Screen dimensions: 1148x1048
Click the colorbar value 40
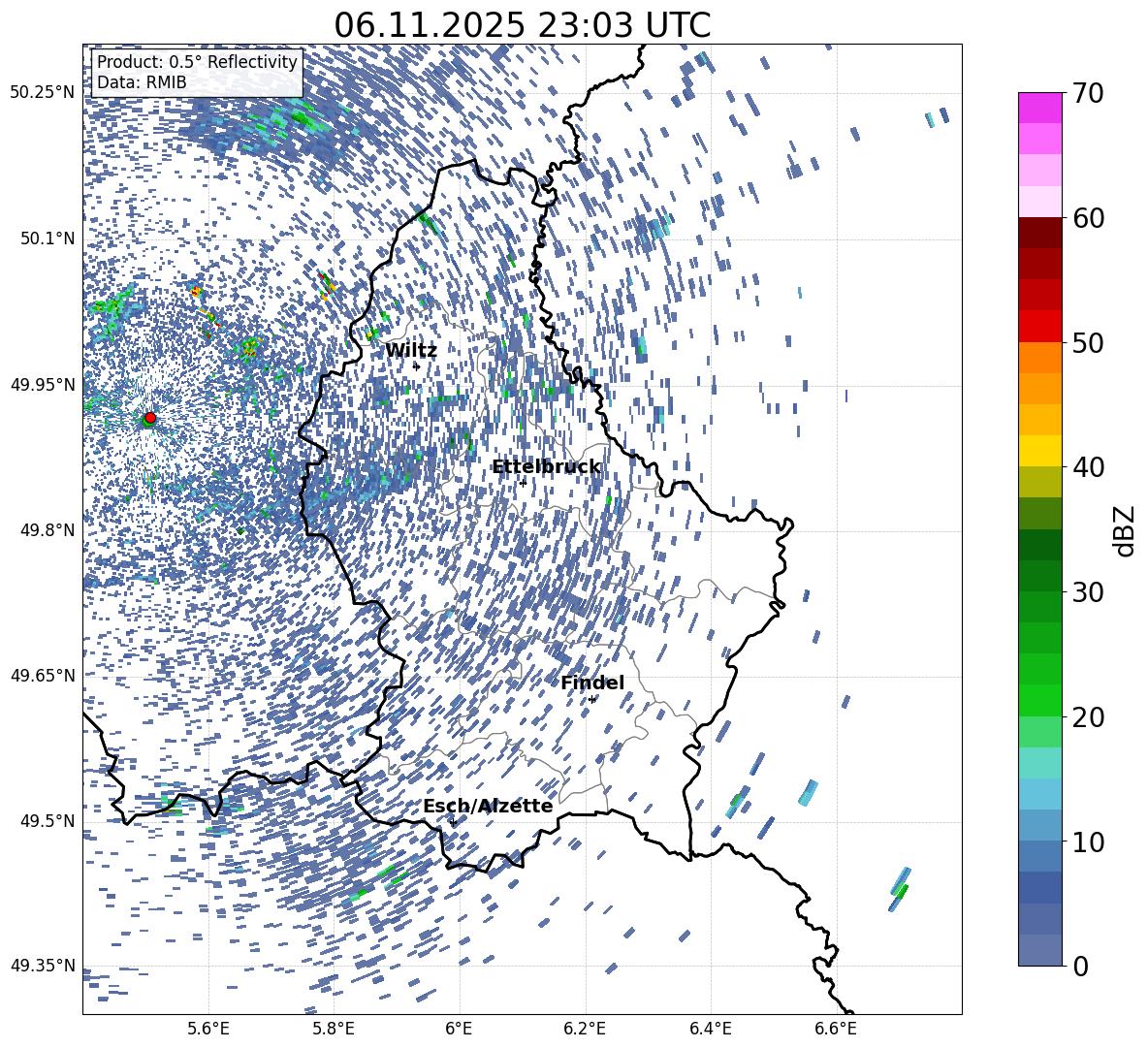pyautogui.click(x=1088, y=467)
